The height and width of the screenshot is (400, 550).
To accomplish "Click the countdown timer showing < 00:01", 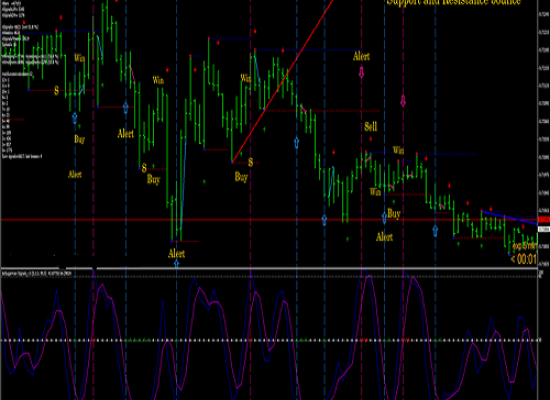I will click(x=523, y=259).
